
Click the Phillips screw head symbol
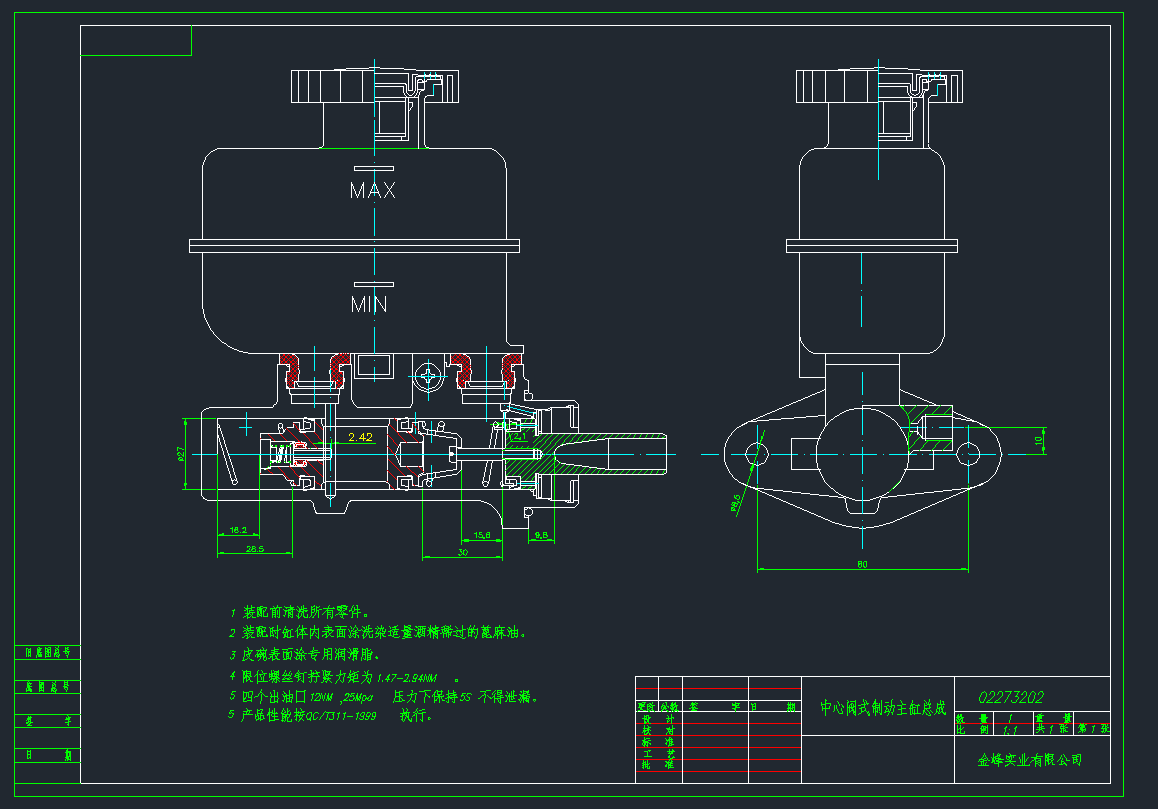click(431, 377)
